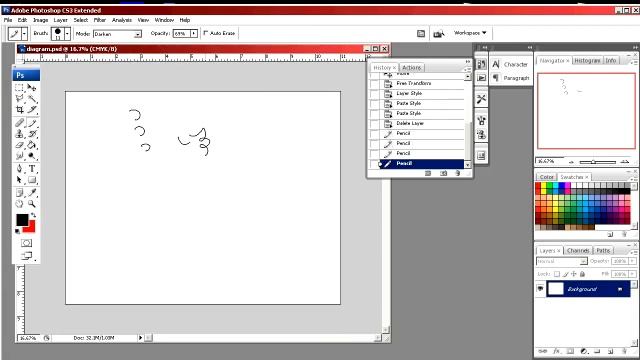640x360 pixels.
Task: Toggle lock transparent pixels in Layers
Action: 557,274
